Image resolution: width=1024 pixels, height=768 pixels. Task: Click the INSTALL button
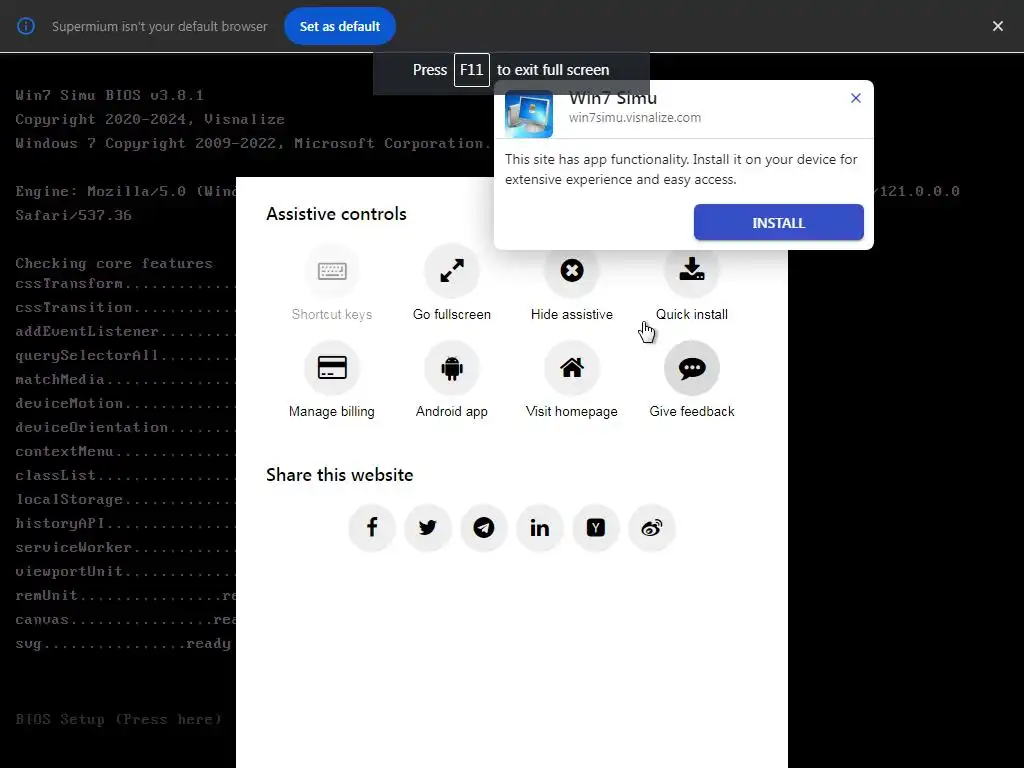click(778, 223)
